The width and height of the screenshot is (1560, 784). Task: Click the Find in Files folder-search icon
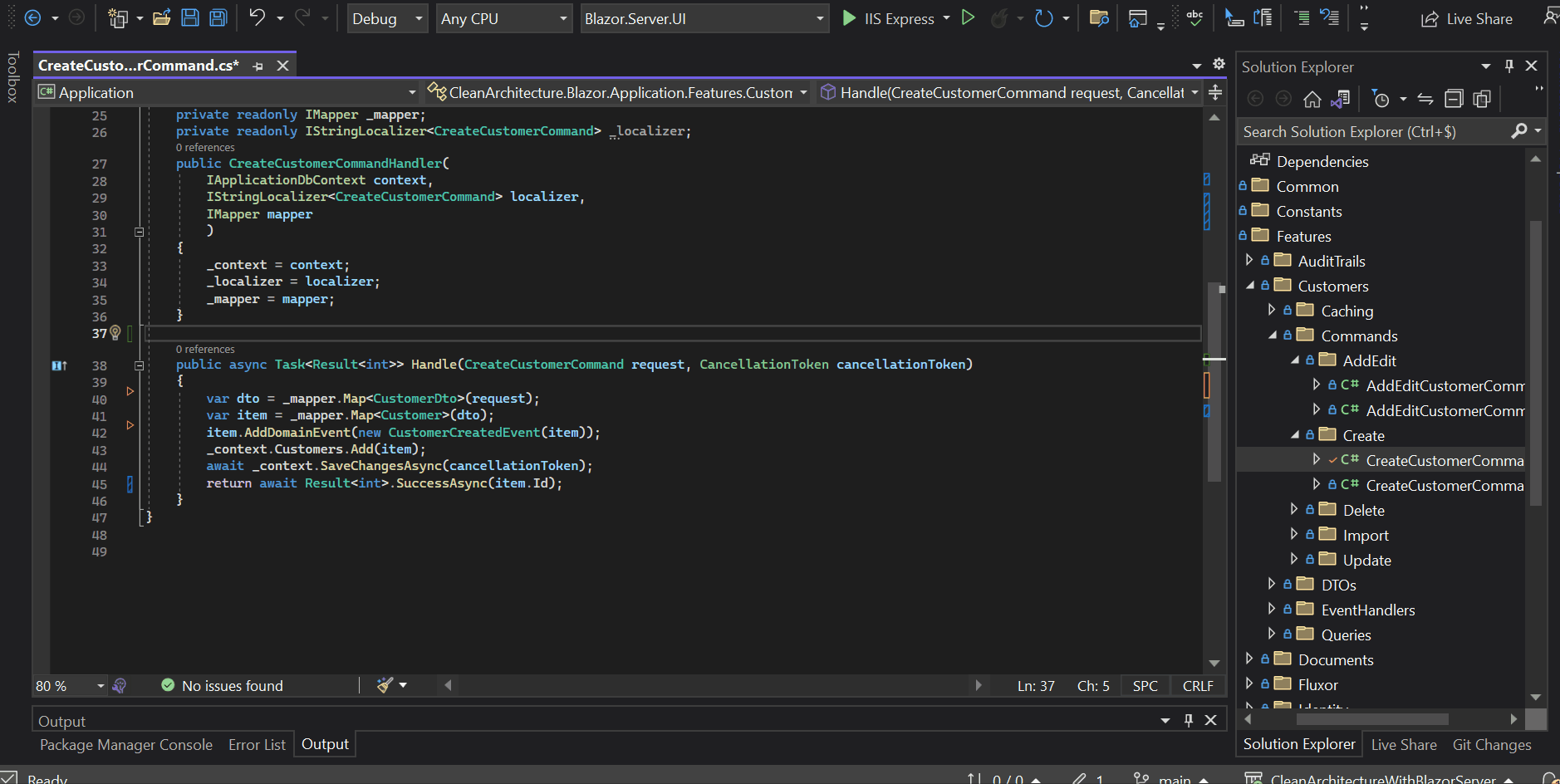pyautogui.click(x=1099, y=17)
